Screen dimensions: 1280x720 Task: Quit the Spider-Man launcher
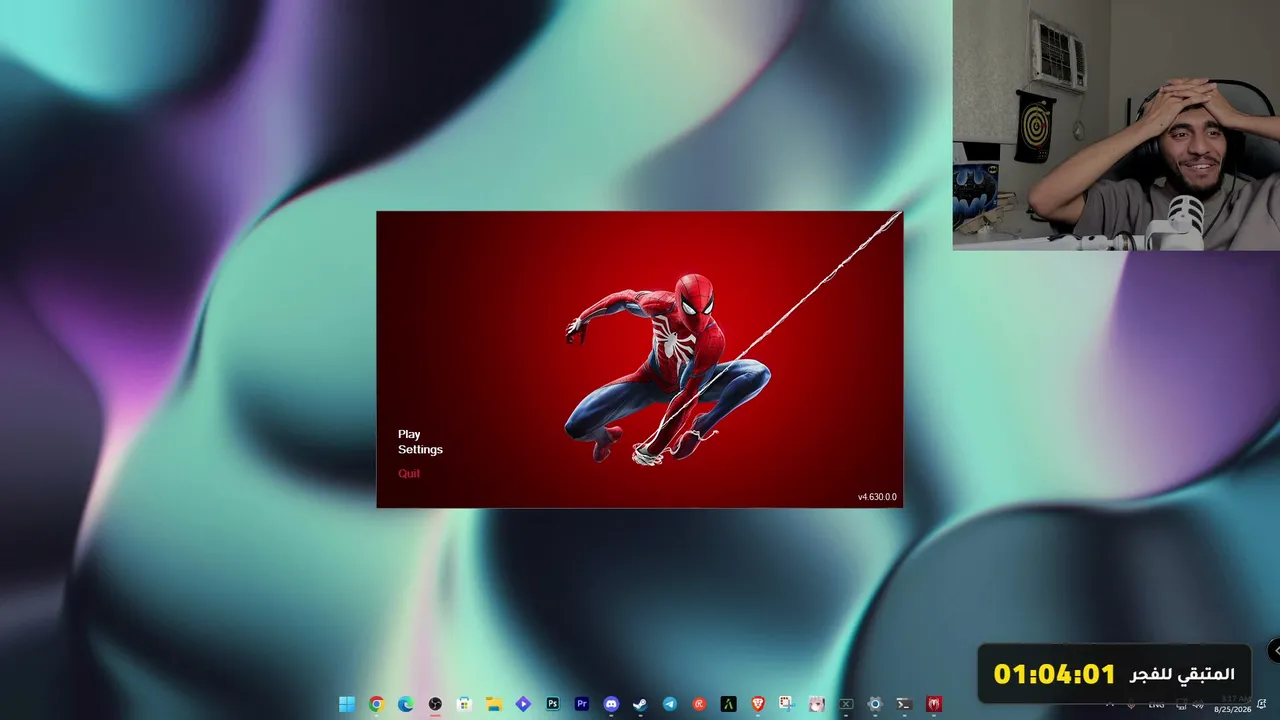(409, 473)
